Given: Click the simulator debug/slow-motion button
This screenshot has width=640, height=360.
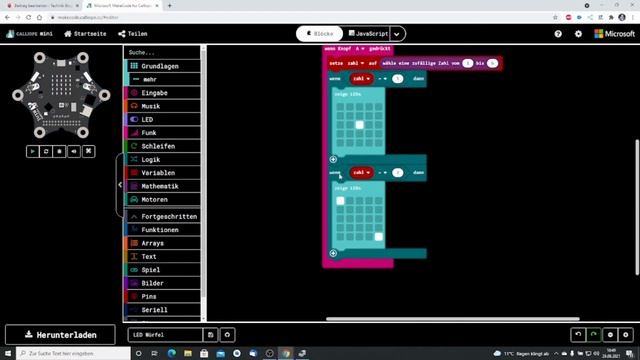Looking at the screenshot, I should pyautogui.click(x=60, y=151).
